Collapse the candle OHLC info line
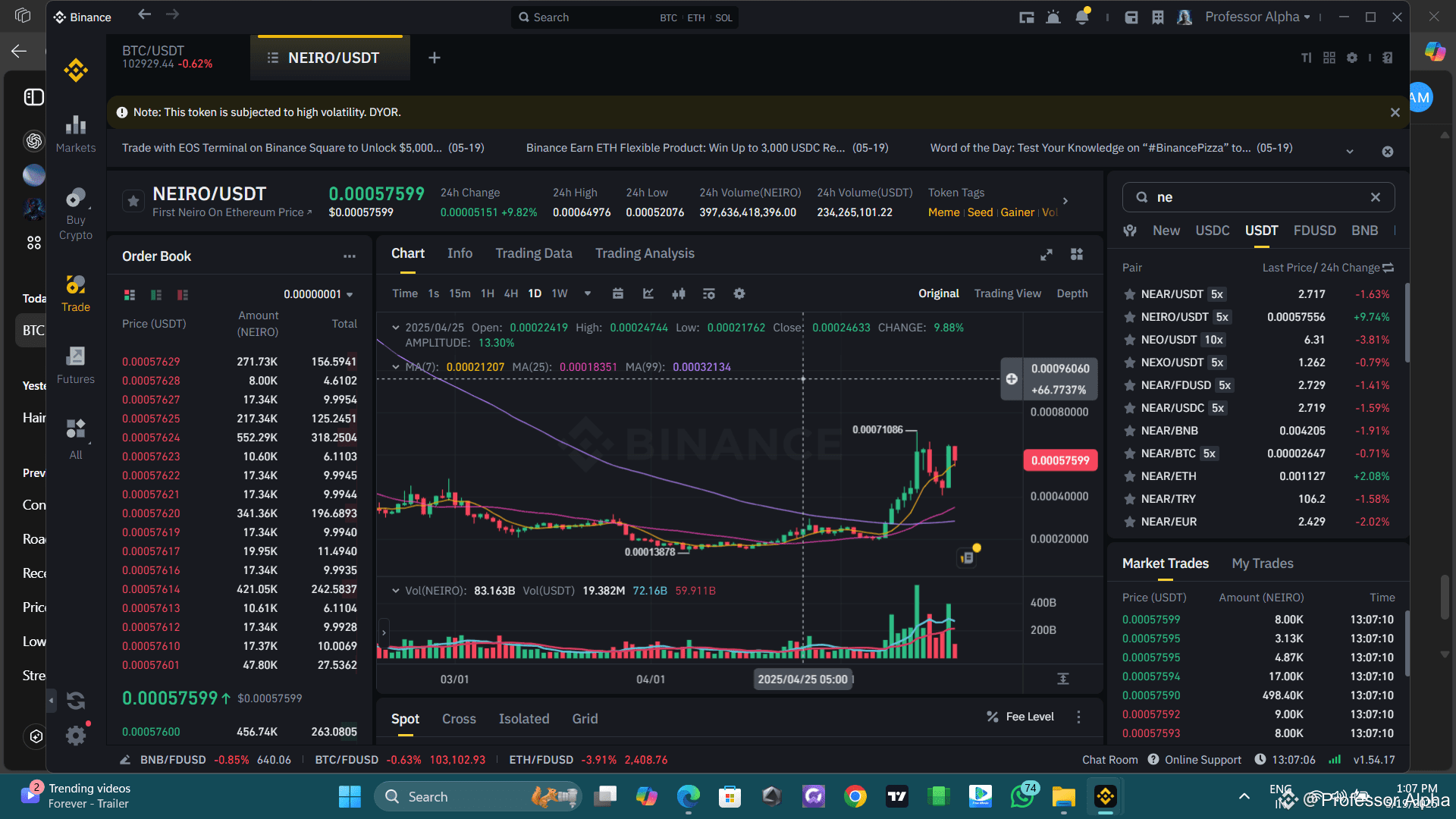The width and height of the screenshot is (1456, 819). click(x=395, y=328)
